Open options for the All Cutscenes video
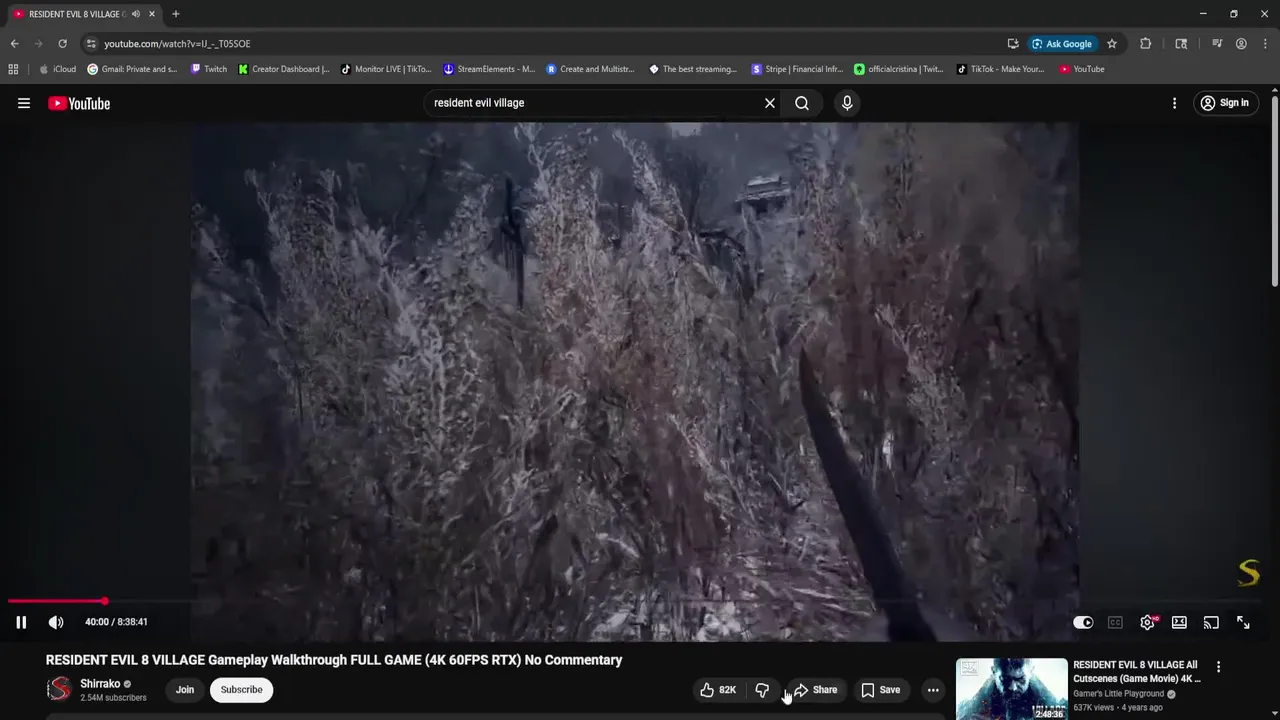 (1218, 667)
